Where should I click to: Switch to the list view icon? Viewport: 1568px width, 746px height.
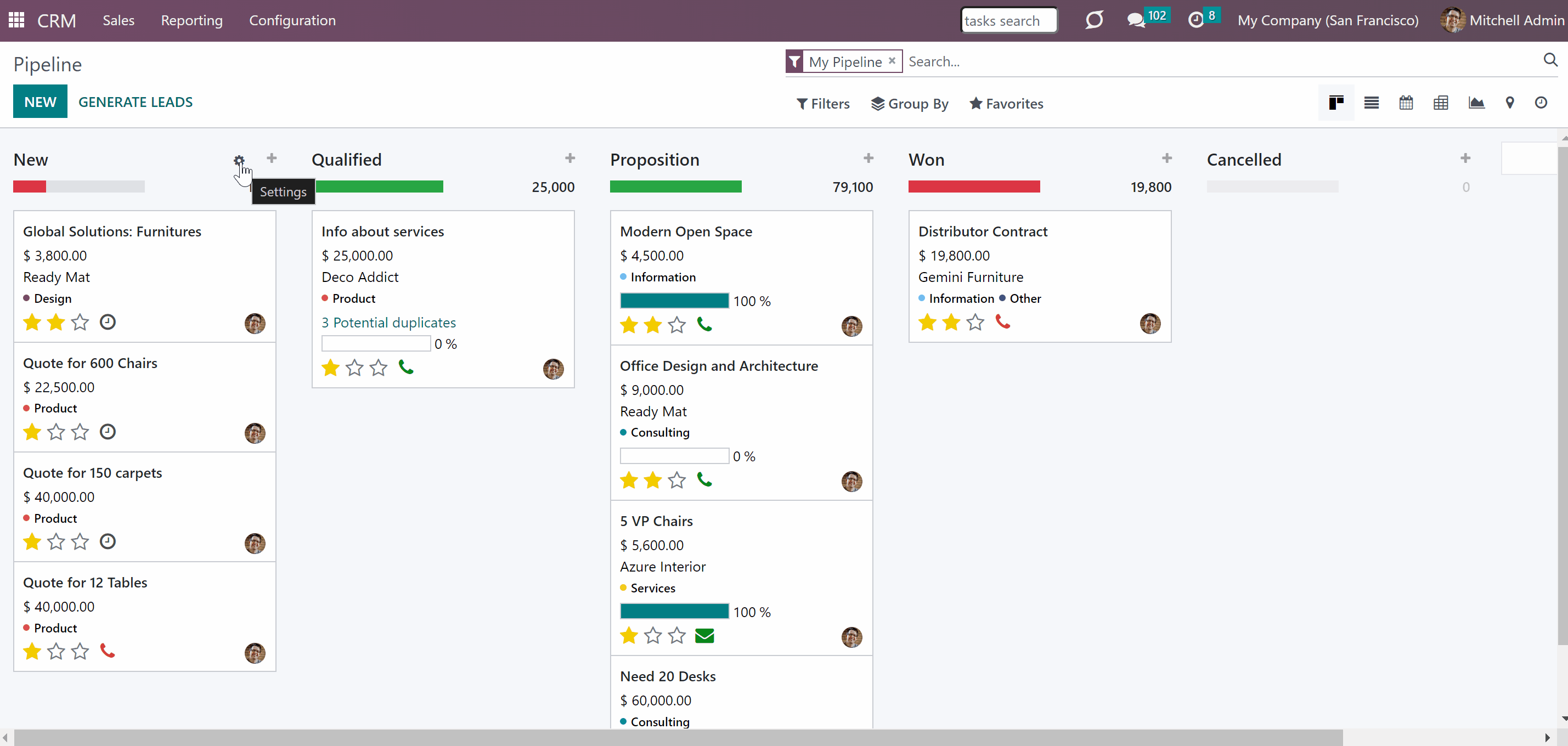pyautogui.click(x=1372, y=103)
